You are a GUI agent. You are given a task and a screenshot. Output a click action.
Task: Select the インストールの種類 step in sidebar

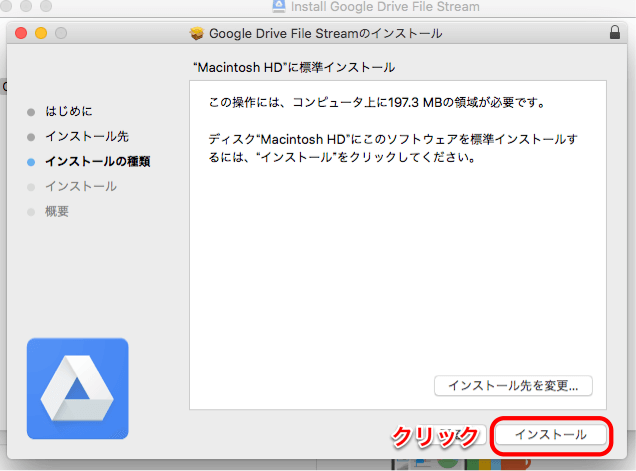point(97,161)
